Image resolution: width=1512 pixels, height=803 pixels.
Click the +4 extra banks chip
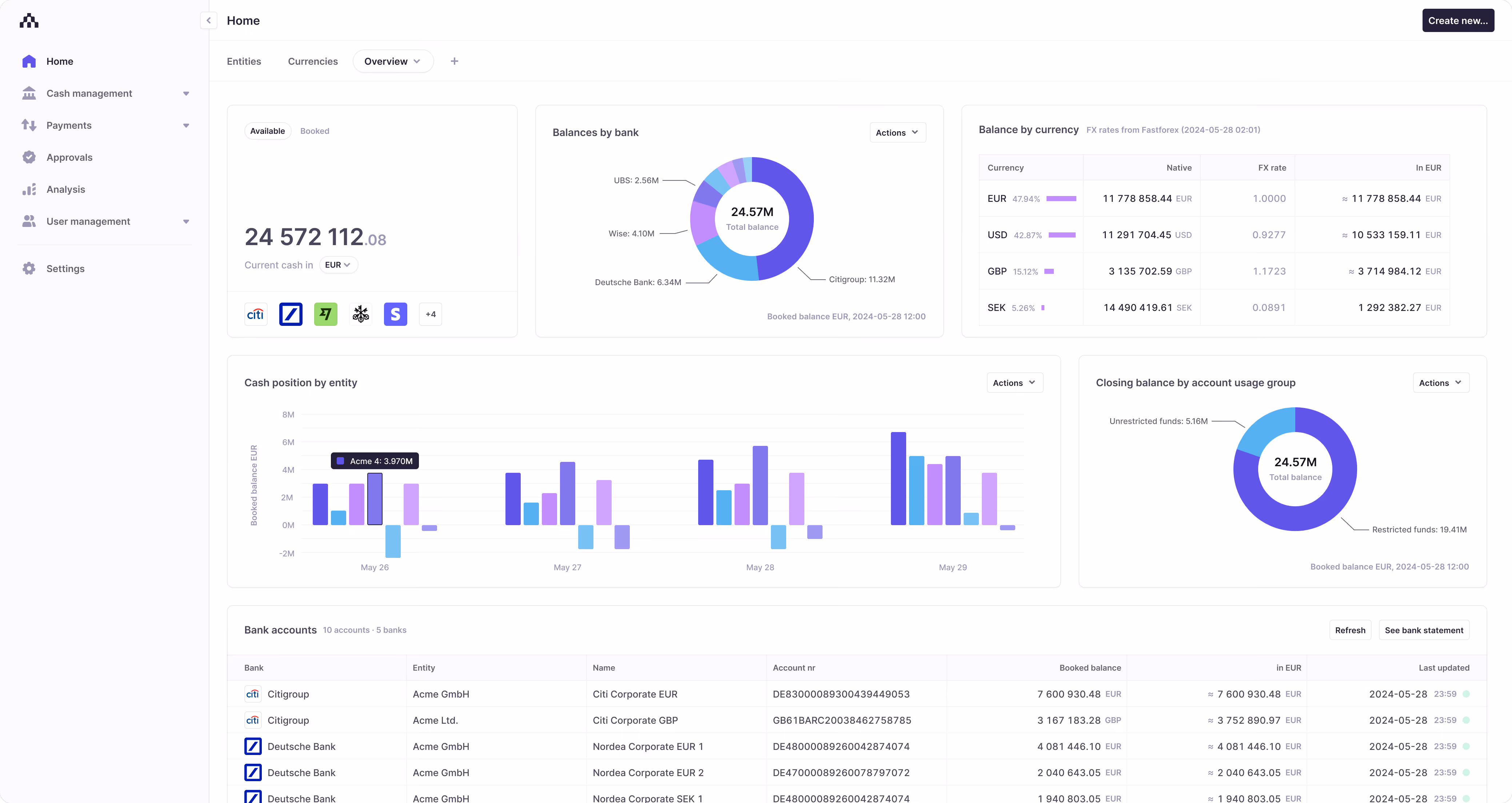tap(430, 314)
